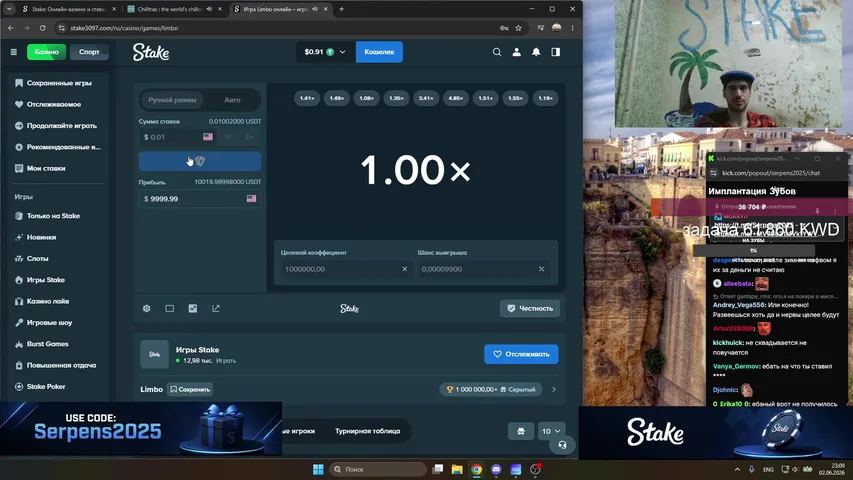Bookmark the page with star icon

click(x=518, y=28)
